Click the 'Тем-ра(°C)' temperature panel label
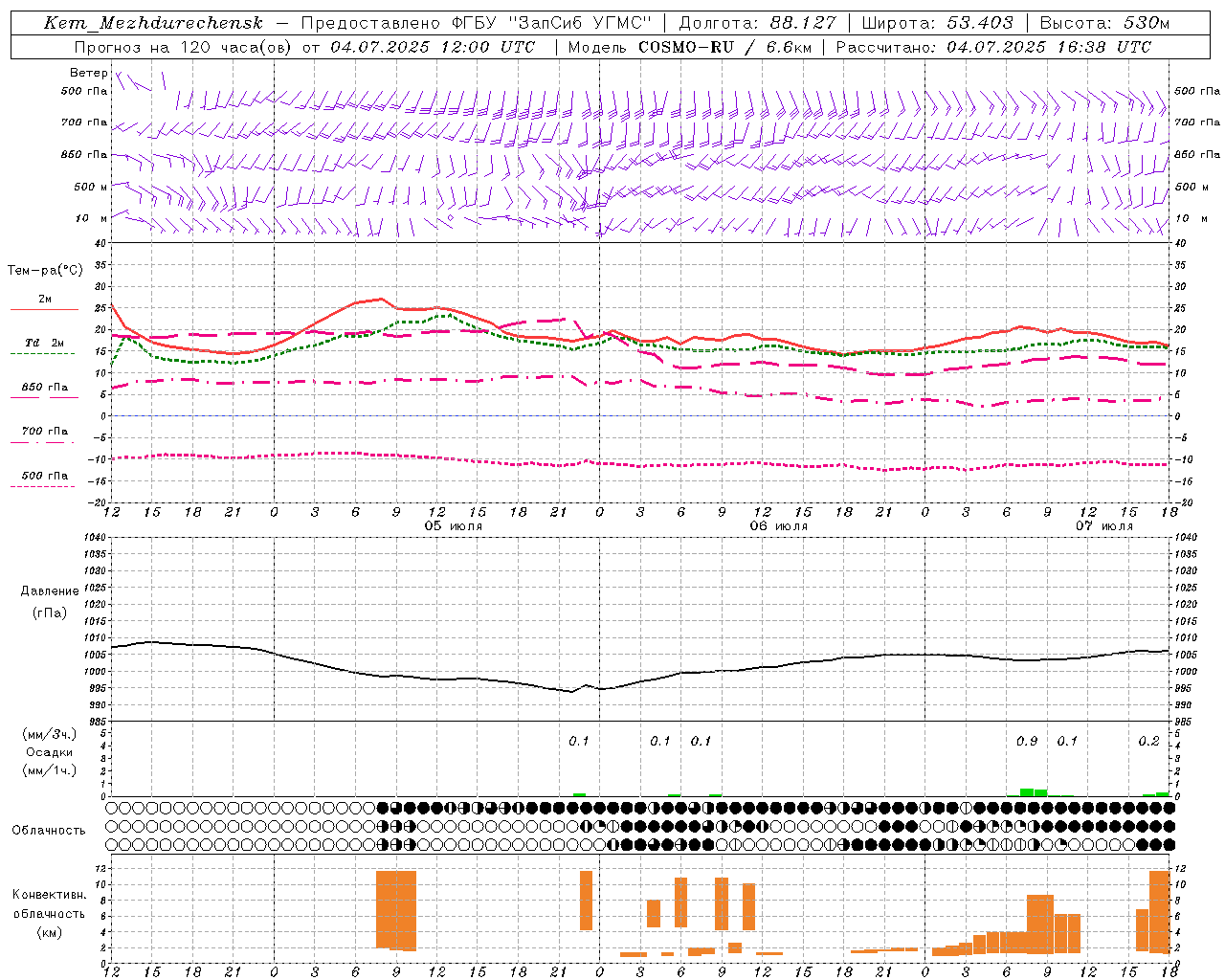The height and width of the screenshot is (980, 1225). tap(45, 271)
